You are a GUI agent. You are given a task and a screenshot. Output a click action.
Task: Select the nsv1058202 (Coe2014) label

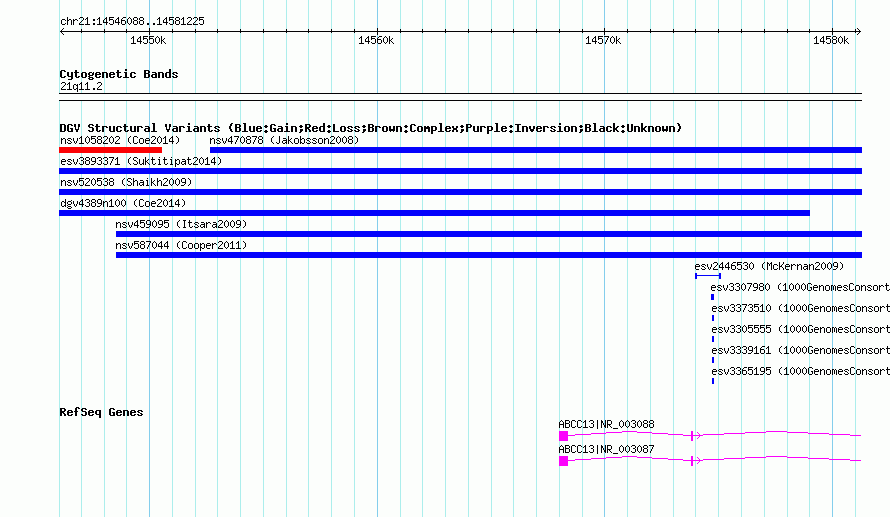(x=120, y=140)
